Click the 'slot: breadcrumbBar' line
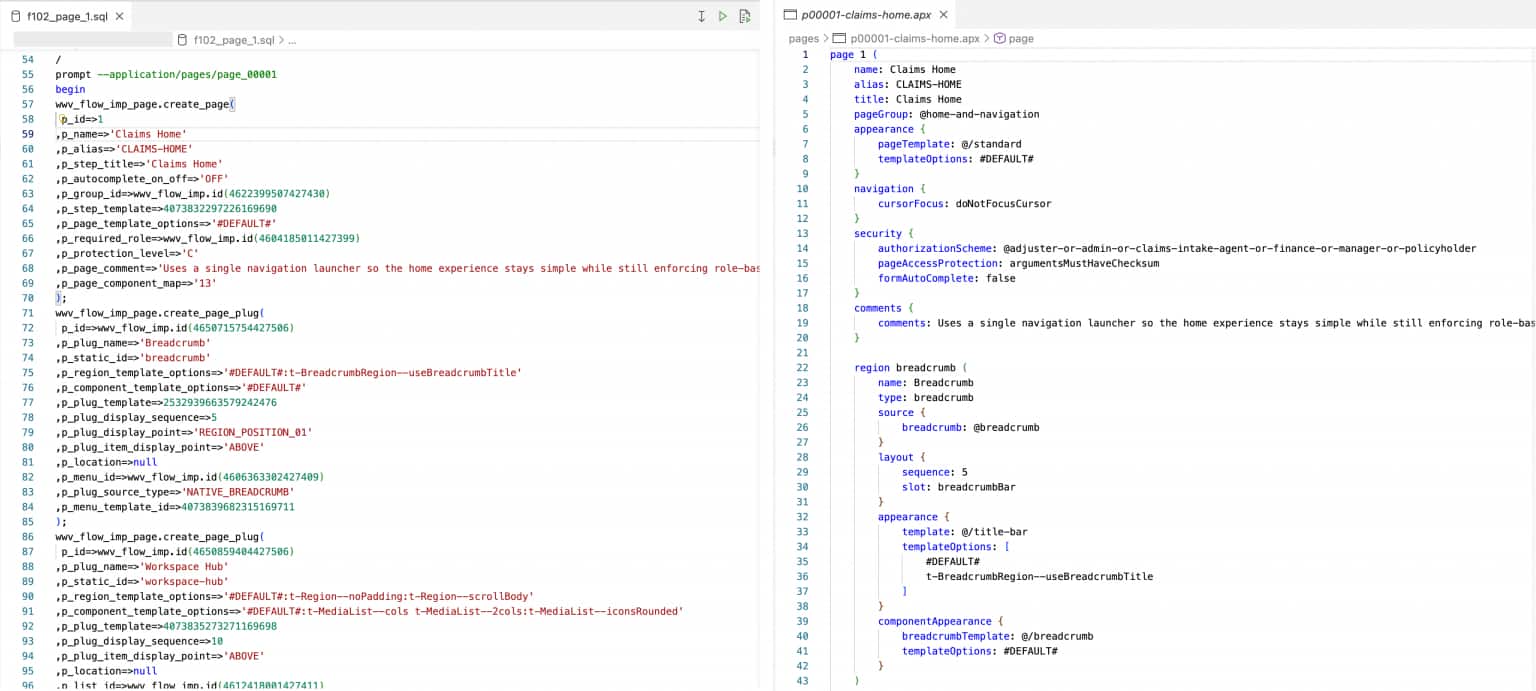1536x691 pixels. pyautogui.click(x=958, y=487)
